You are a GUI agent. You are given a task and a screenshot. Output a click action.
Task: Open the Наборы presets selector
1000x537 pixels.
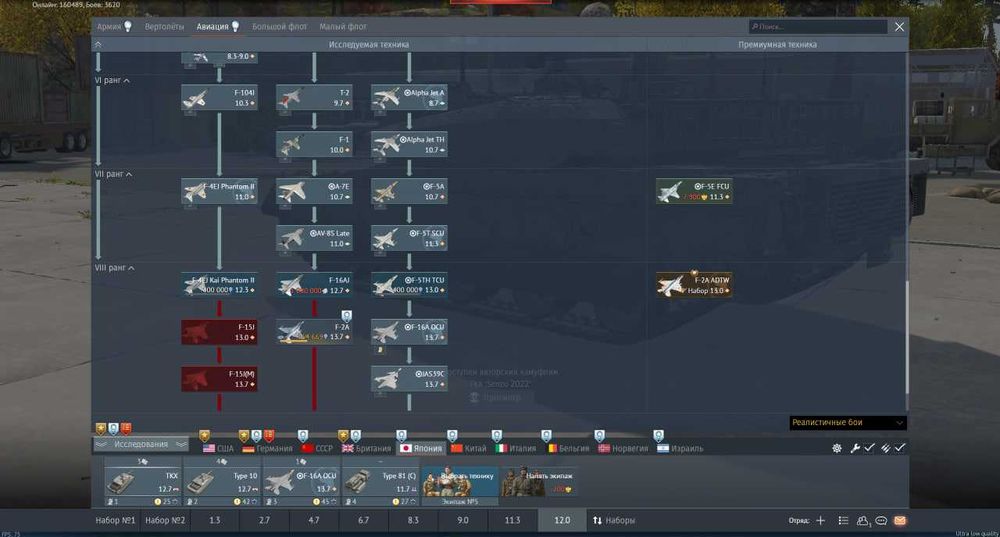click(614, 520)
